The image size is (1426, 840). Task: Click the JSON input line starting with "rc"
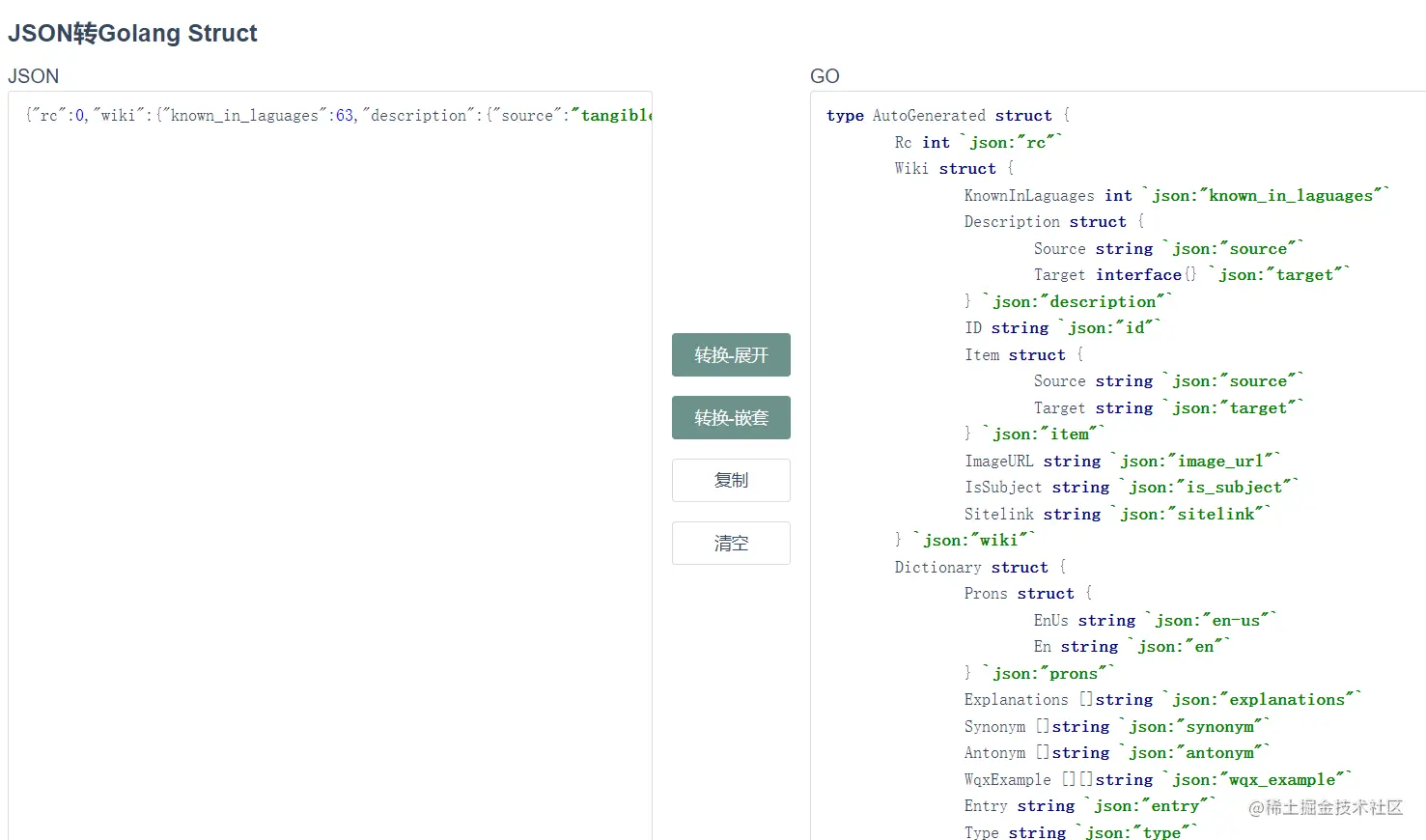pyautogui.click(x=339, y=115)
